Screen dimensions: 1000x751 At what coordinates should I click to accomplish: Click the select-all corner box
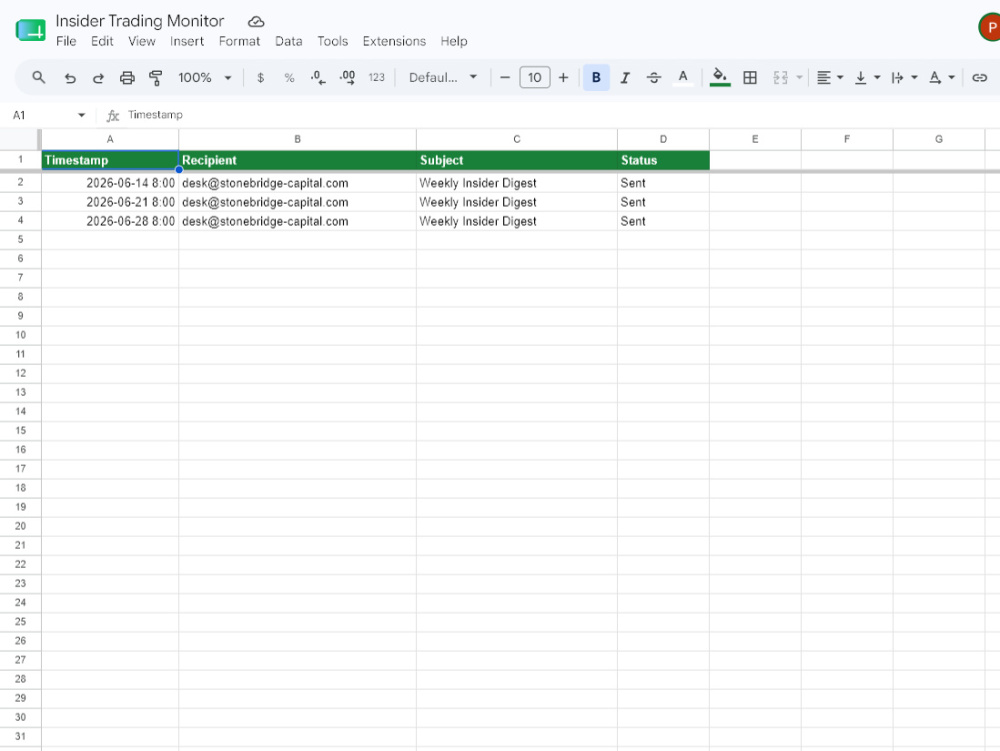pos(20,139)
